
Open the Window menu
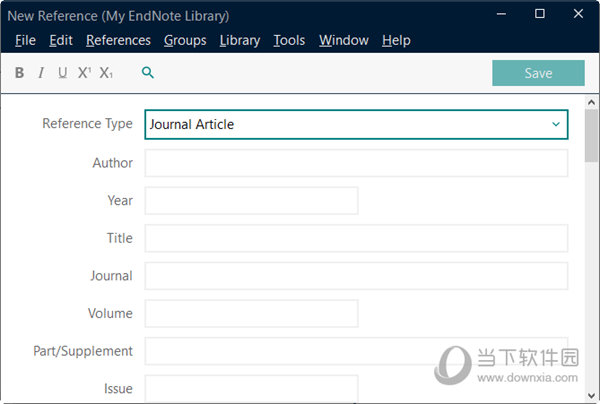[344, 40]
